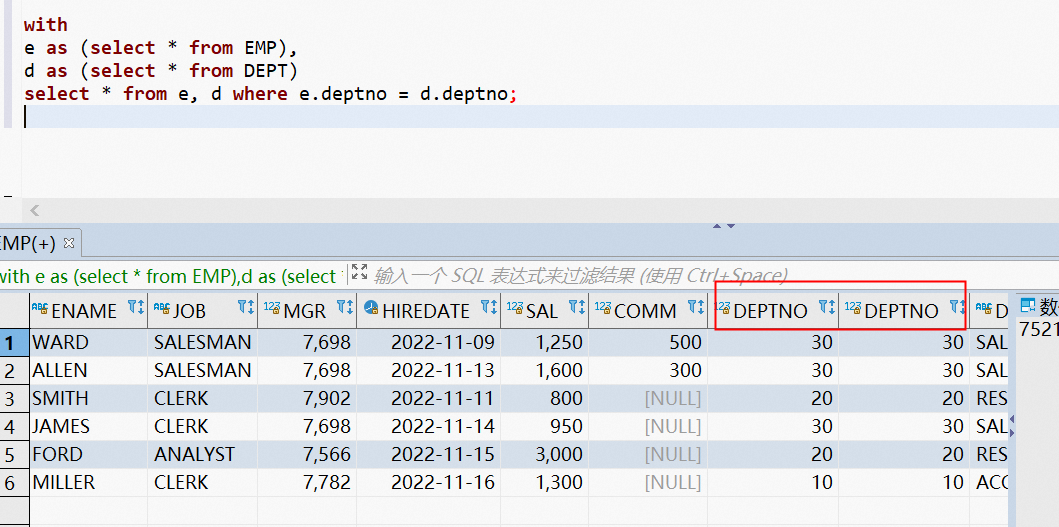Select row 1 header in result grid
Image resolution: width=1059 pixels, height=527 pixels.
click(13, 342)
